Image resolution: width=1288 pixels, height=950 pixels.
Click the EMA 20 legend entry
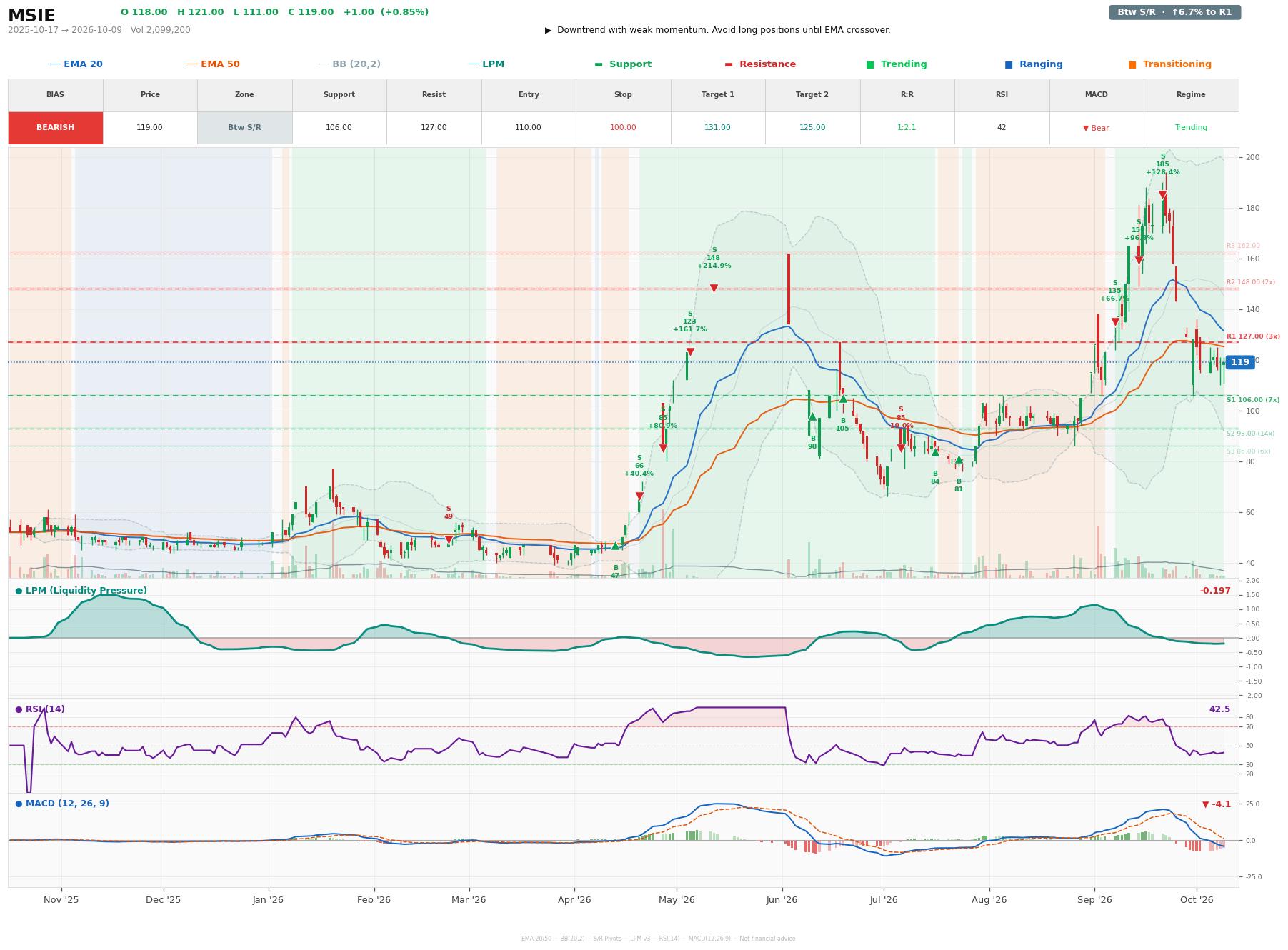76,64
